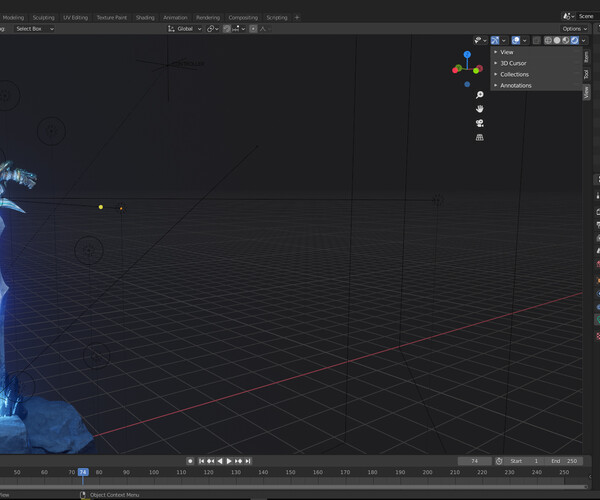
Task: Jump to timeline start frame
Action: coord(201,461)
